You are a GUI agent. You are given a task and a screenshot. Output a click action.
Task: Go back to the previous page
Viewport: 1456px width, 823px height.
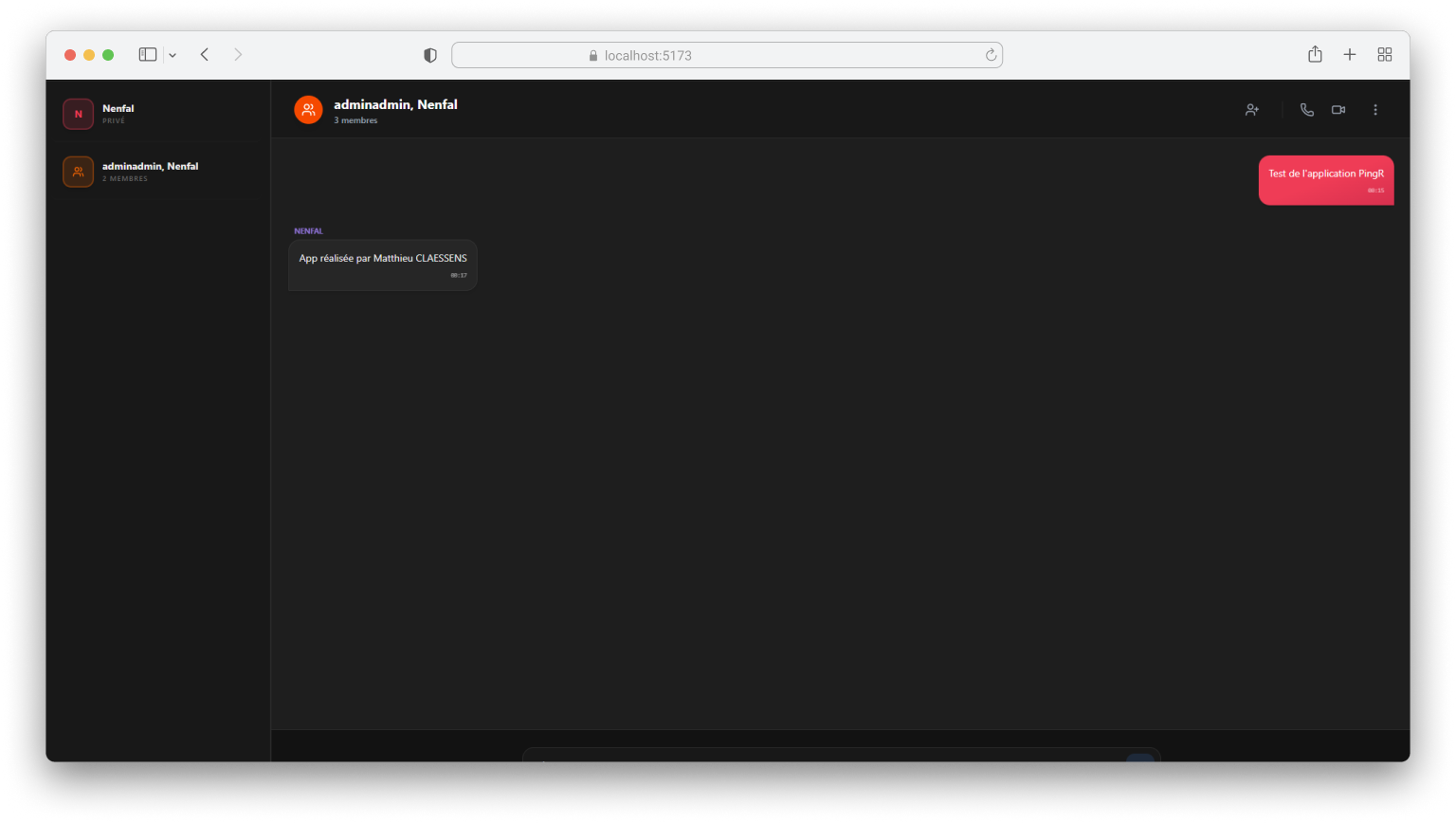click(x=205, y=55)
